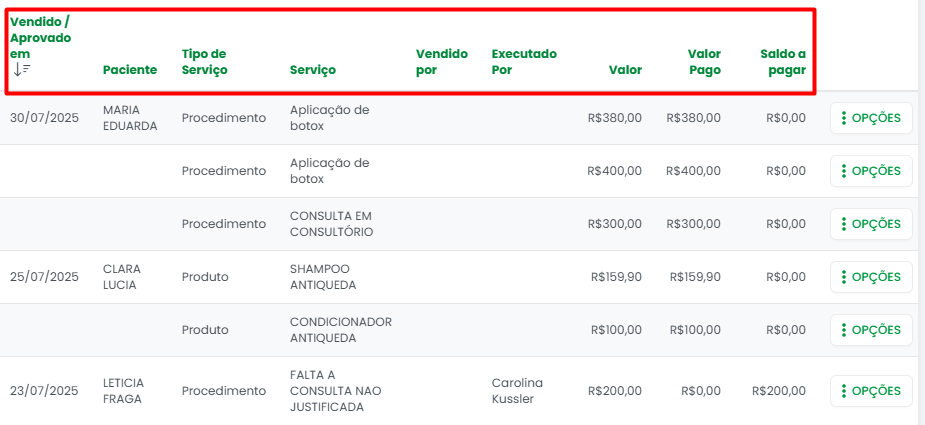Sort by the Saldo a pagar header
Screen dimensions: 925x425
coord(780,62)
